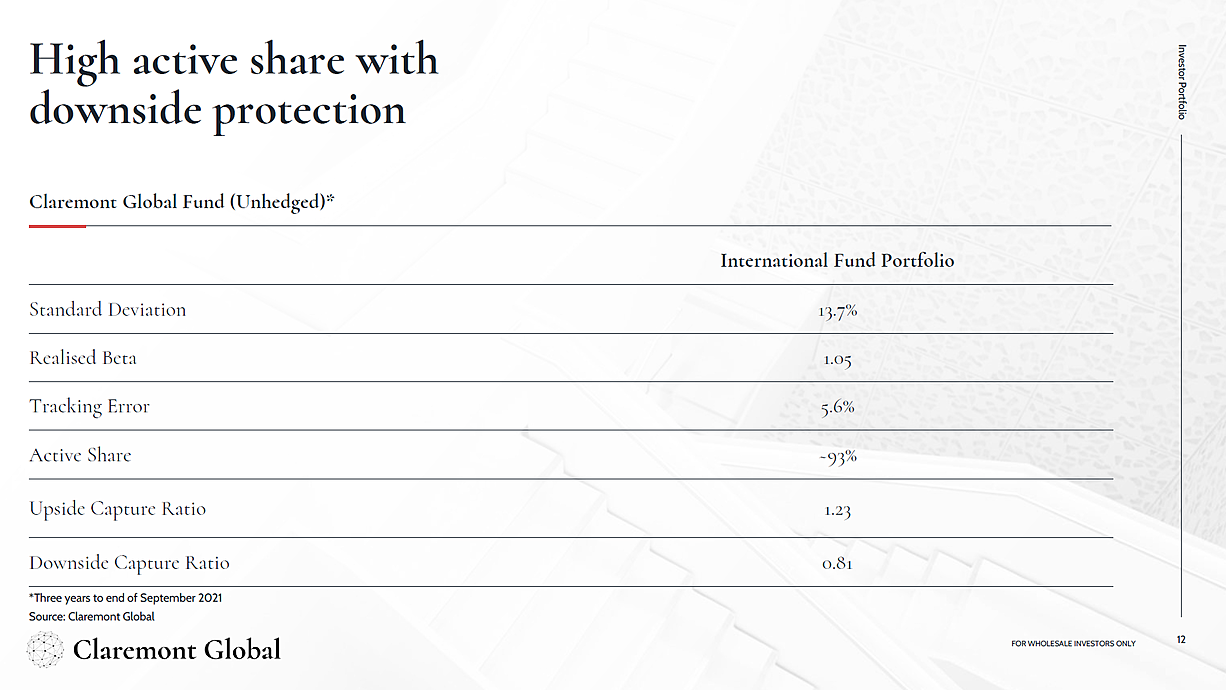The height and width of the screenshot is (690, 1226).
Task: Select the 'Downside Capture Ratio' row label
Action: (x=130, y=563)
